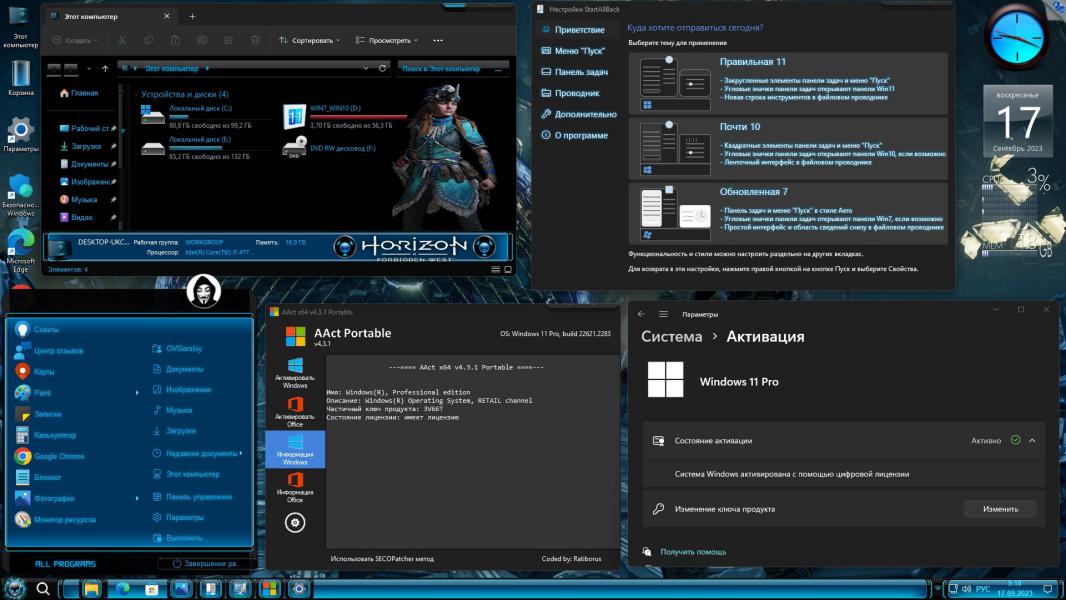The image size is (1066, 600).
Task: Click the Изменить product key button
Action: 1000,509
